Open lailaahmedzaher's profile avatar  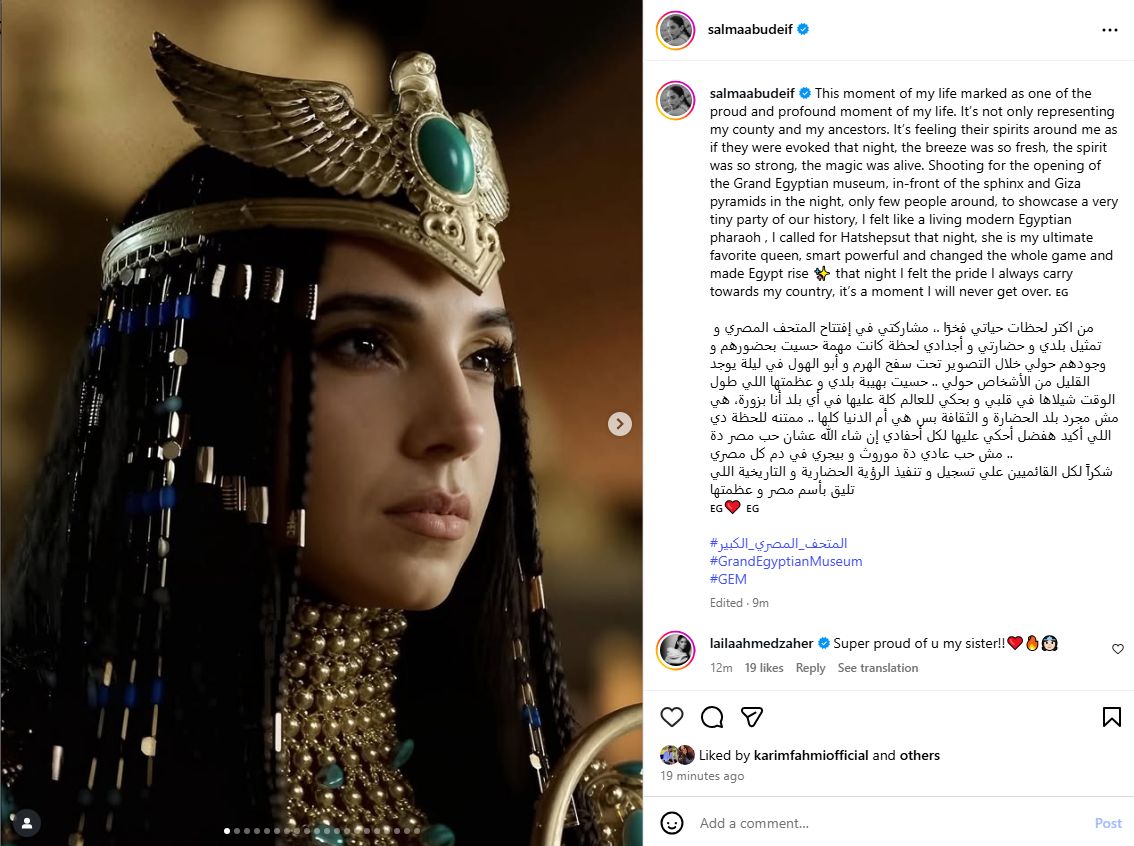(x=675, y=650)
